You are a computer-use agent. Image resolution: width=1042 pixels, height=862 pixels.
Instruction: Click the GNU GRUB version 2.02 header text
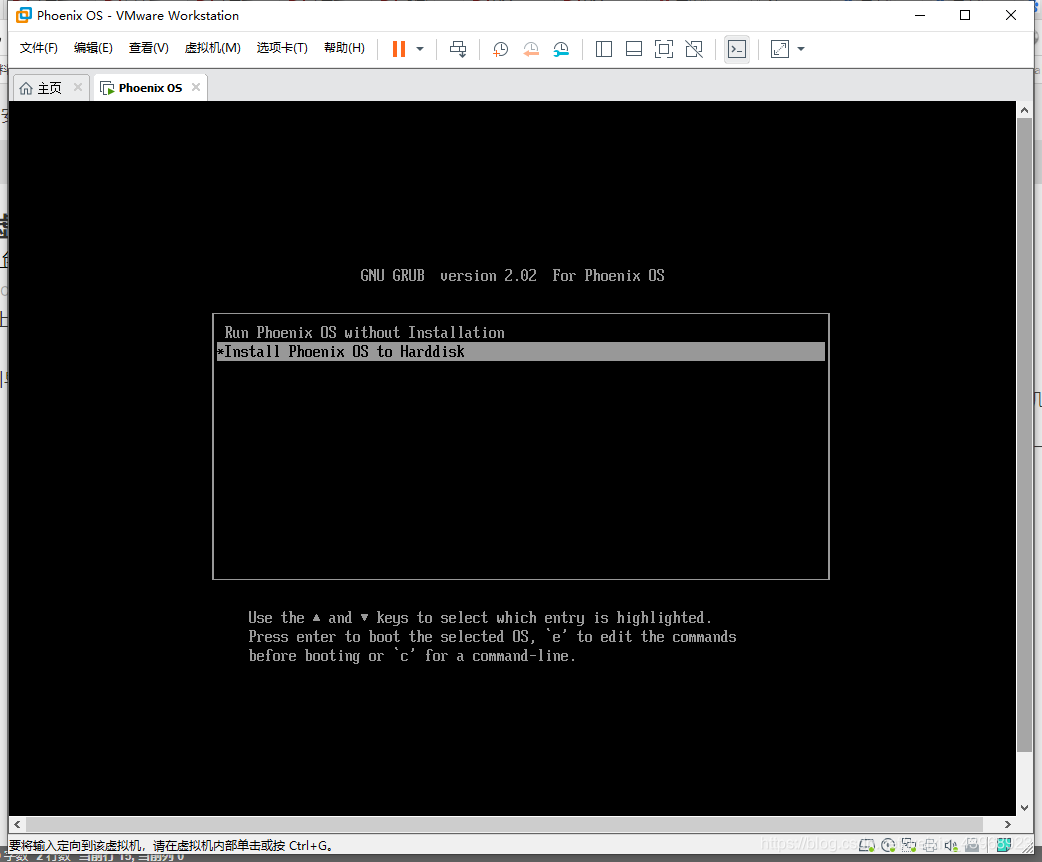click(x=512, y=276)
